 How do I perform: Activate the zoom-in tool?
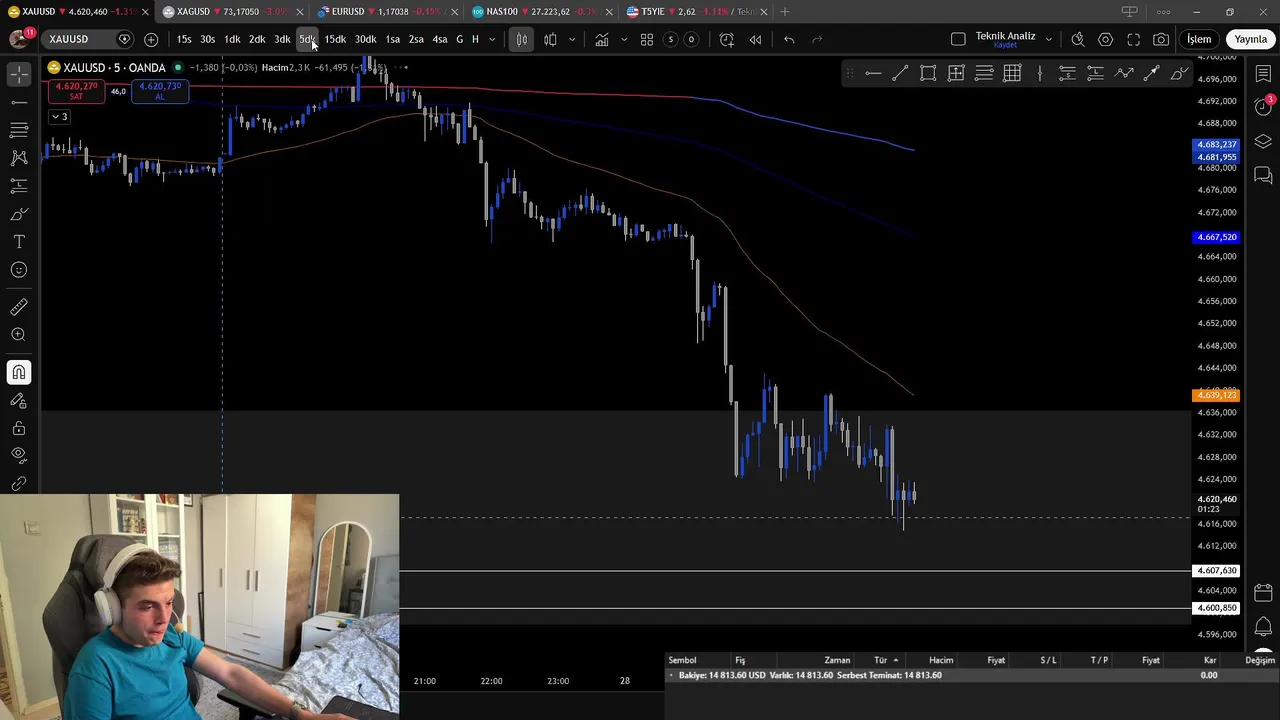pyautogui.click(x=19, y=335)
